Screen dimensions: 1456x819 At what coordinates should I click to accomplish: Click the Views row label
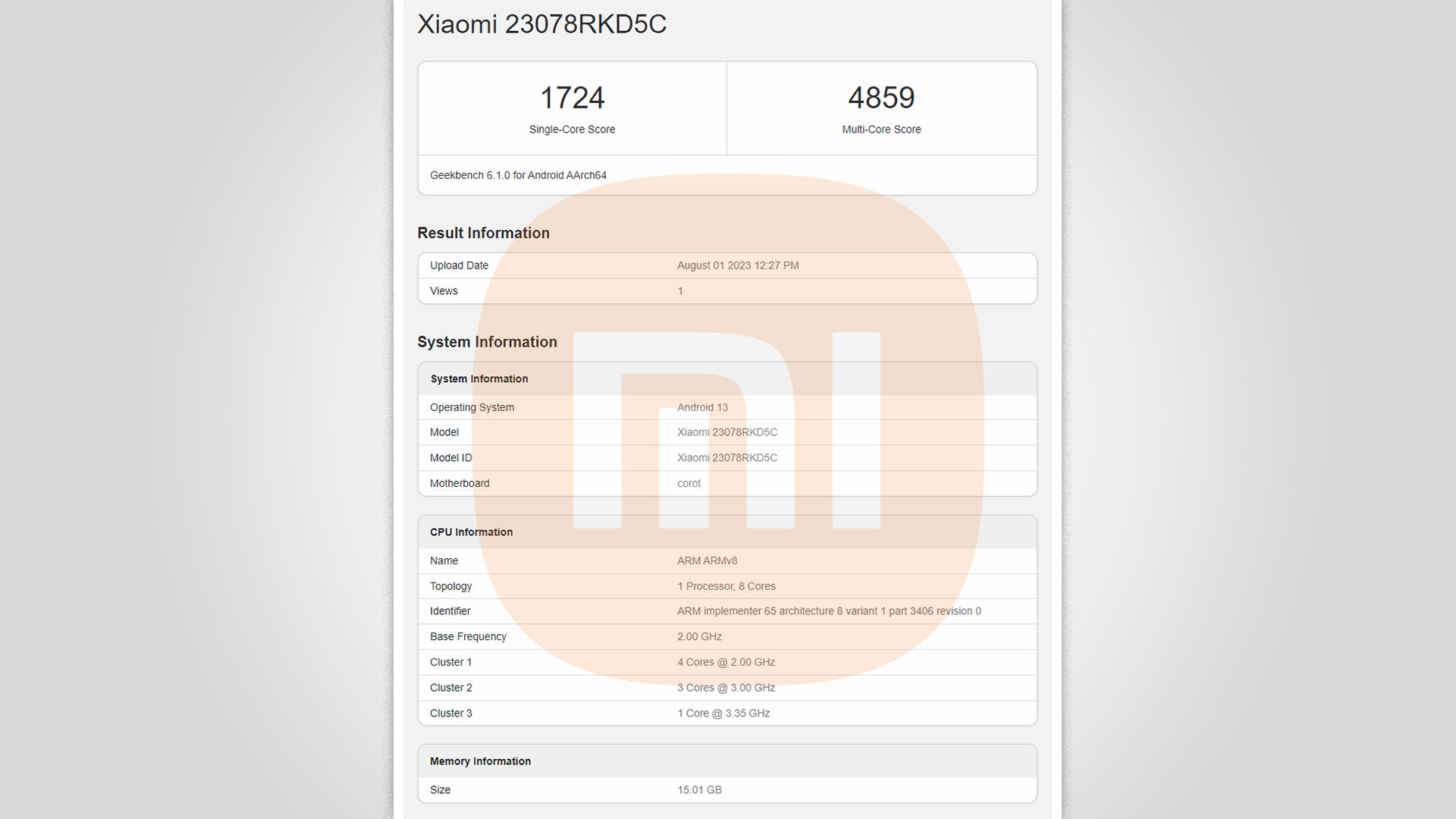(444, 291)
